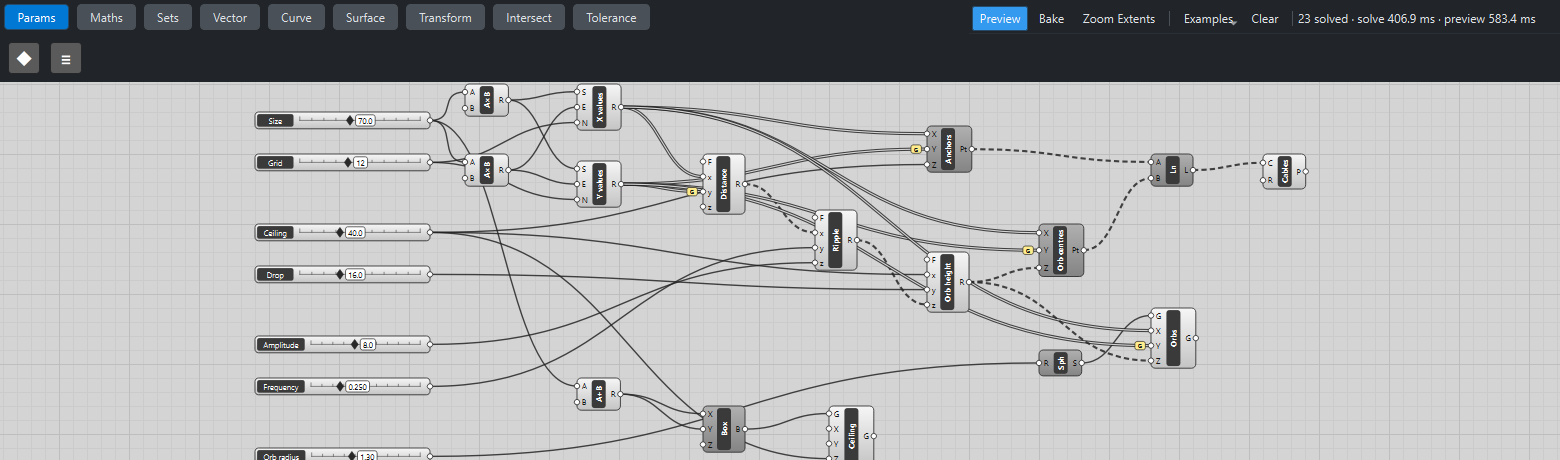
Task: Open the Params tab
Action: pos(35,17)
